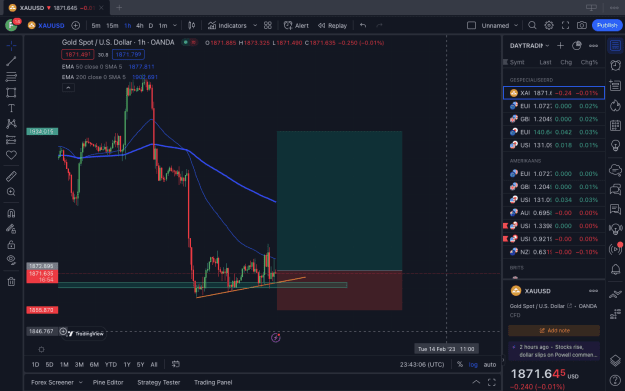Open the Fibonacci retracement tools
The width and height of the screenshot is (625, 391).
(x=11, y=77)
